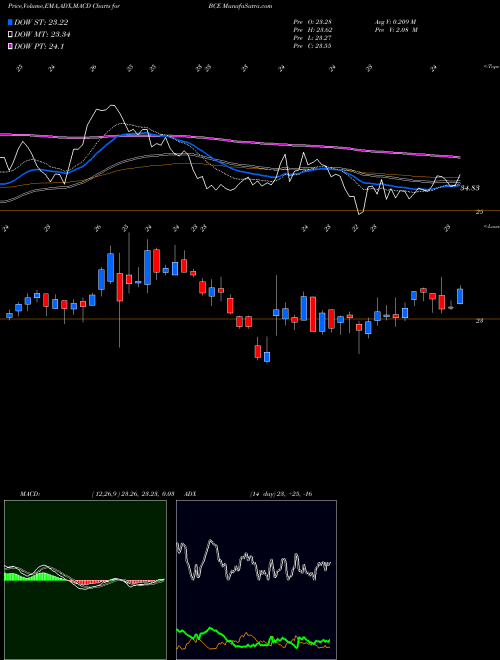The width and height of the screenshot is (500, 660).
Task: Click the magenta DOW PT legend swatch
Action: (10, 46)
